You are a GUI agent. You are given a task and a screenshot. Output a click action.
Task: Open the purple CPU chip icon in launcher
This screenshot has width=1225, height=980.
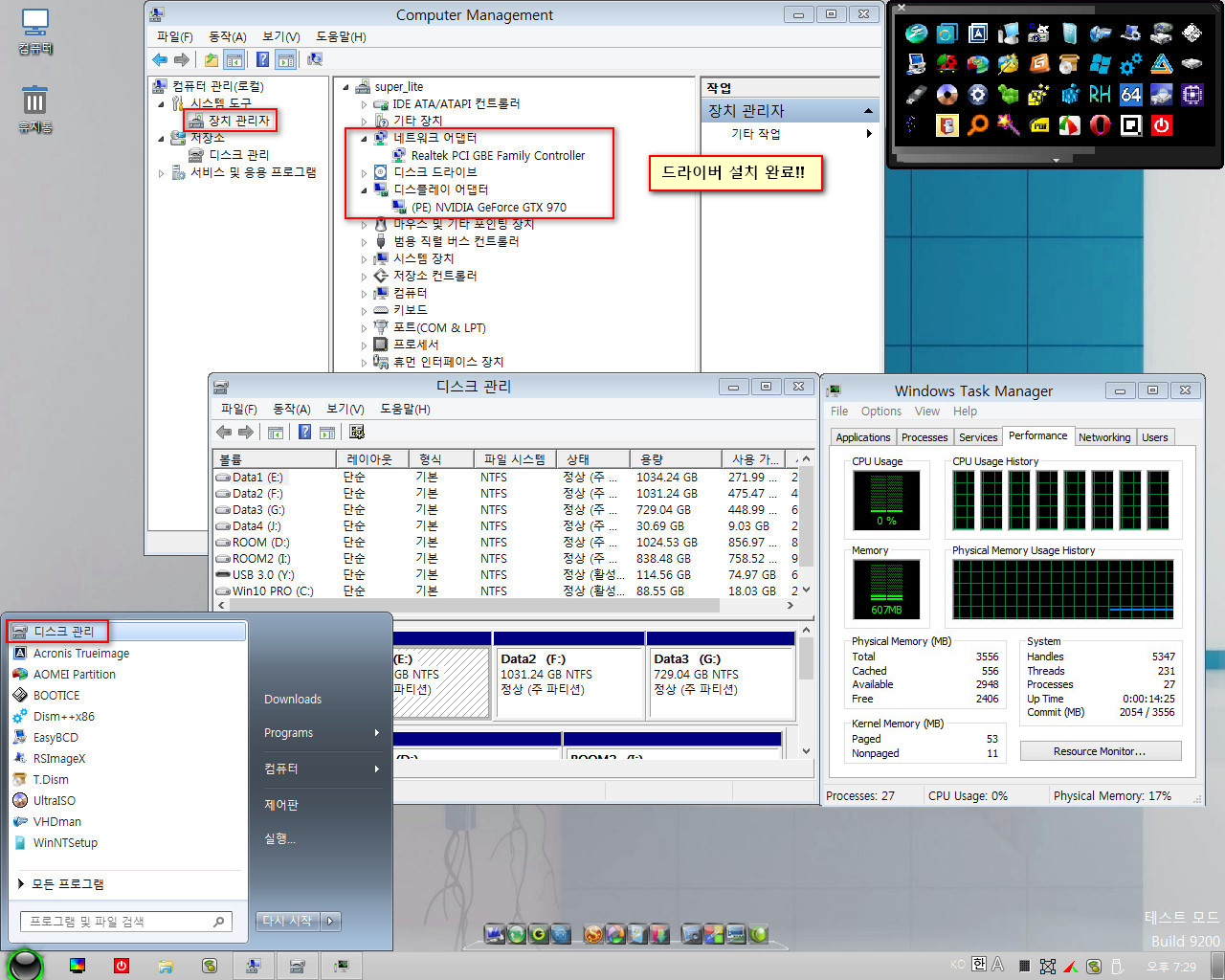coord(1192,95)
